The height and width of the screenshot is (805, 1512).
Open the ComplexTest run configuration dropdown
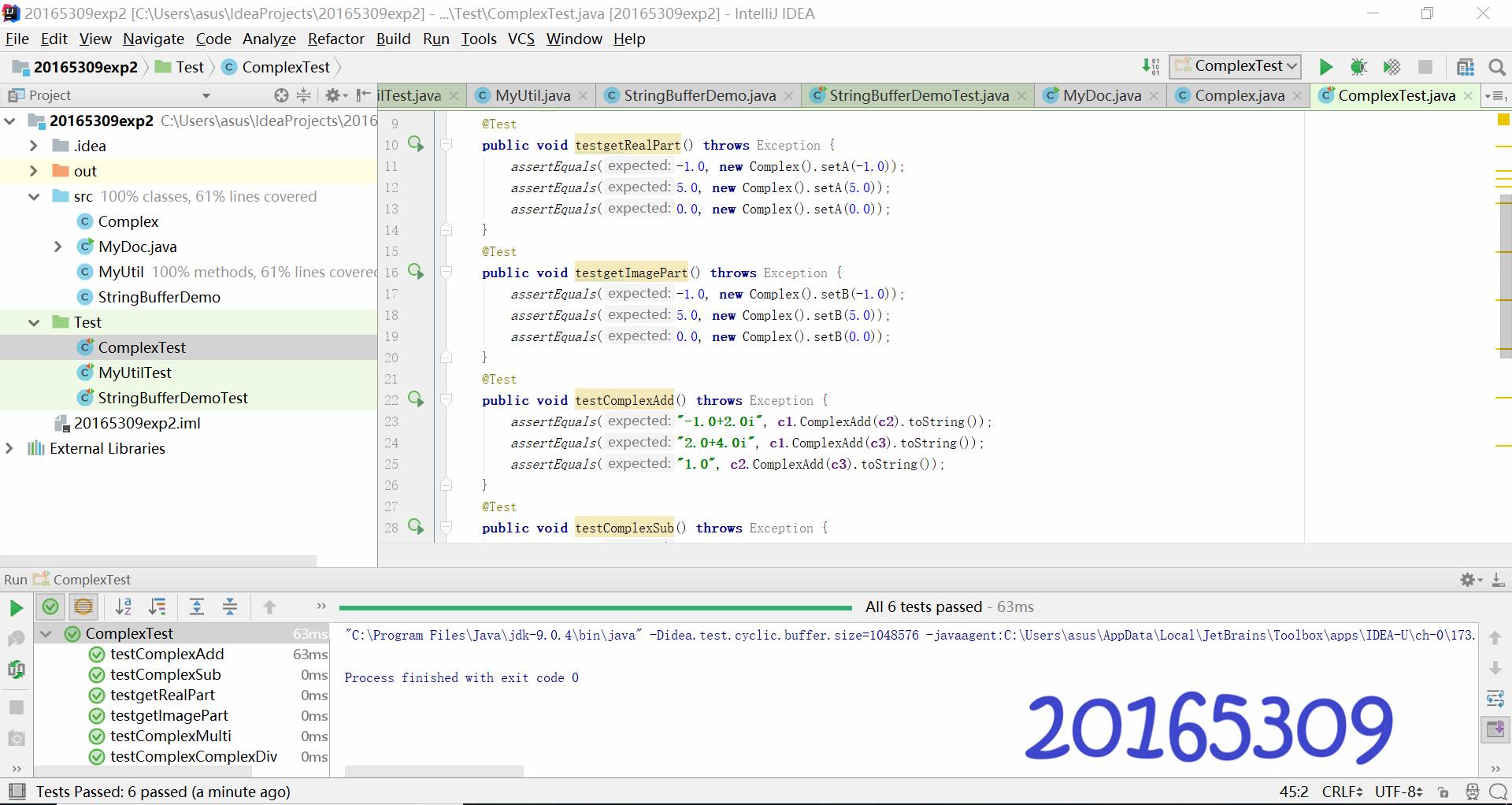click(x=1235, y=66)
